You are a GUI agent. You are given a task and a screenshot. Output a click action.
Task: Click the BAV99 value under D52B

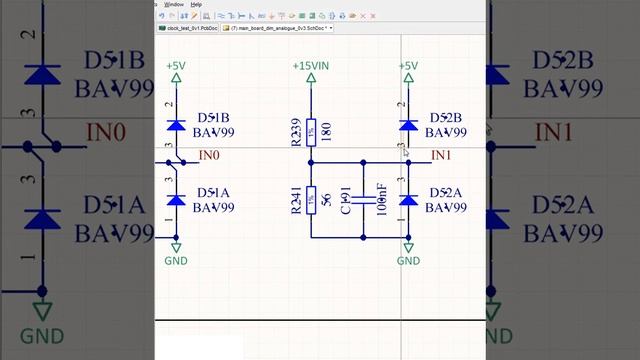point(446,133)
